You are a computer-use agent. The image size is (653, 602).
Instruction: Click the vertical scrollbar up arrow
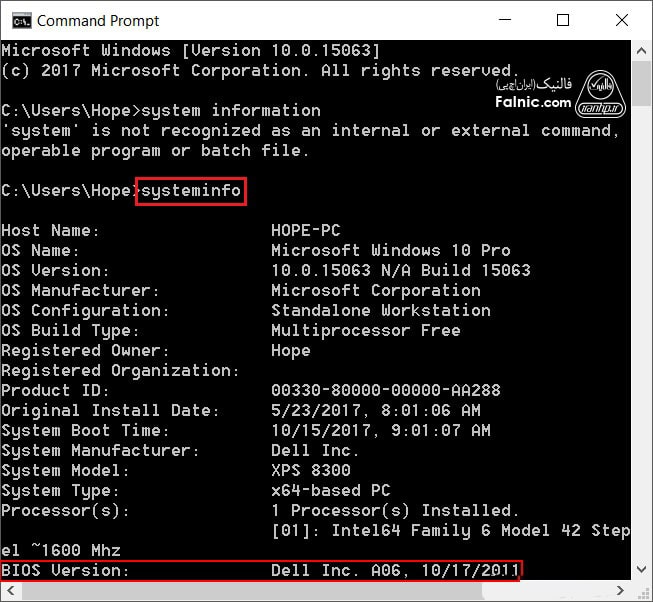point(642,49)
